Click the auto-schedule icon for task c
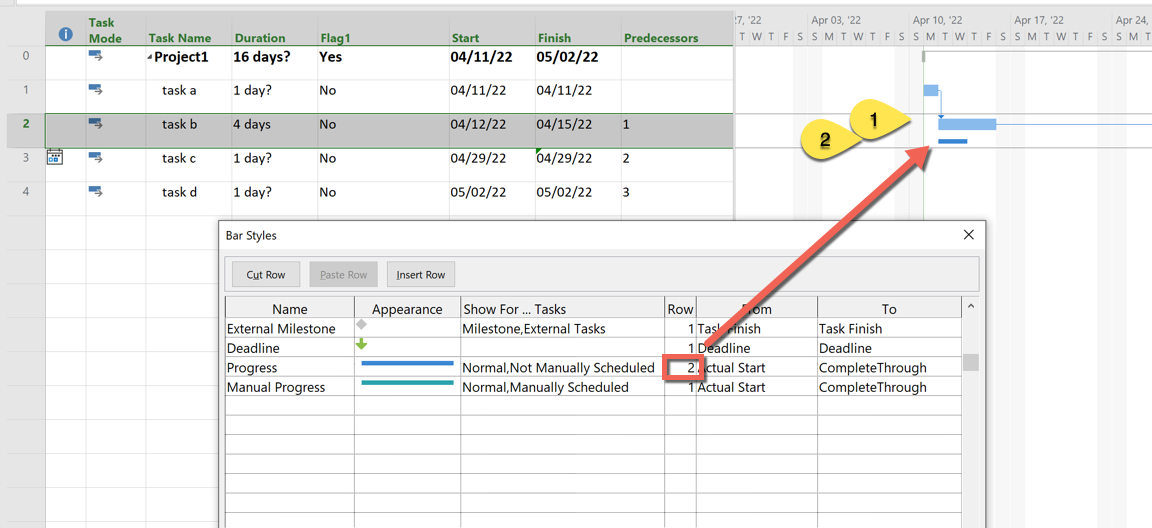This screenshot has height=528, width=1152. click(x=96, y=157)
